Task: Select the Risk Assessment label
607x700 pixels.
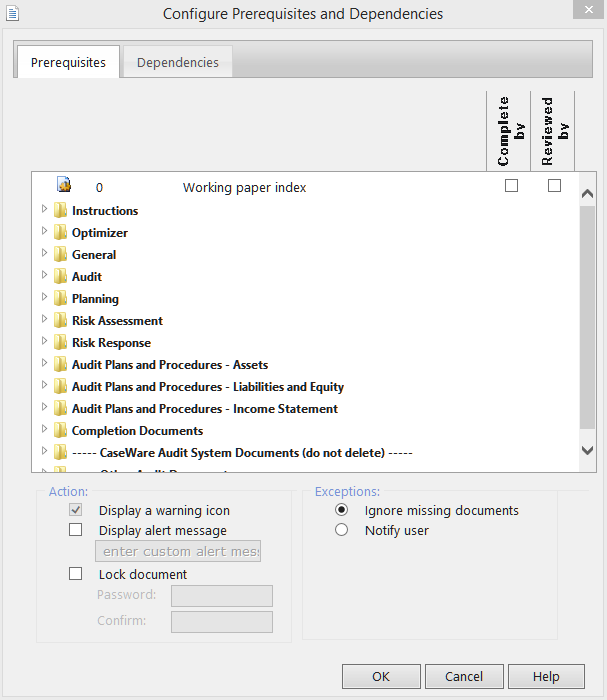Action: click(117, 321)
